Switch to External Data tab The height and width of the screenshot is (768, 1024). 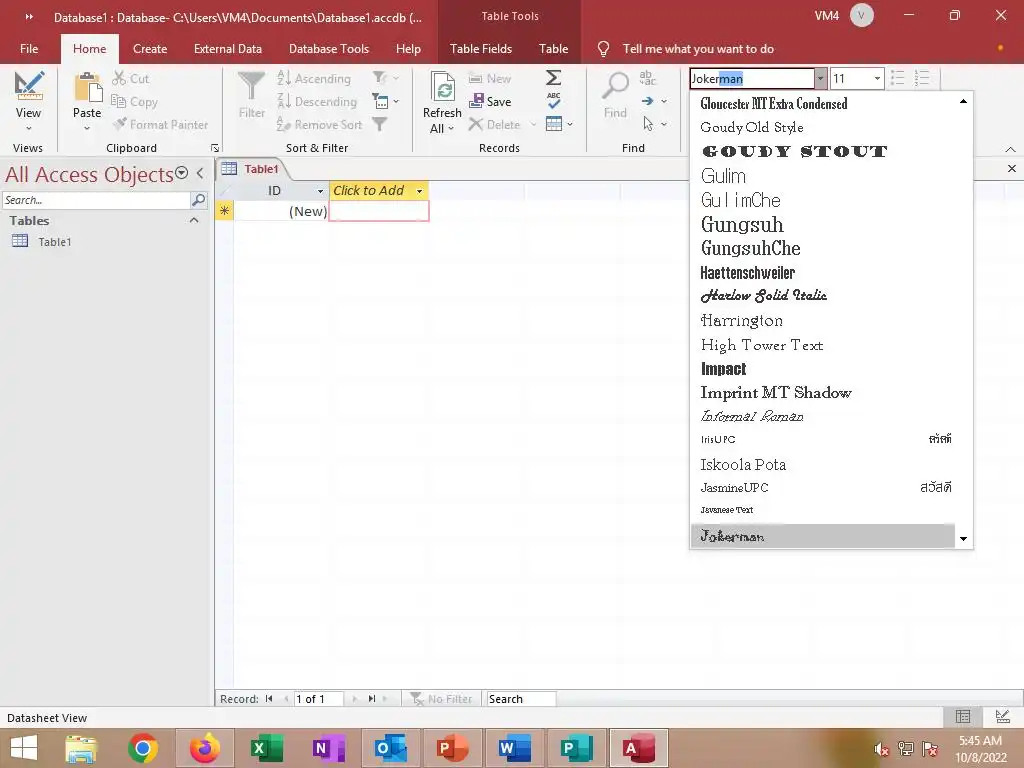point(228,49)
